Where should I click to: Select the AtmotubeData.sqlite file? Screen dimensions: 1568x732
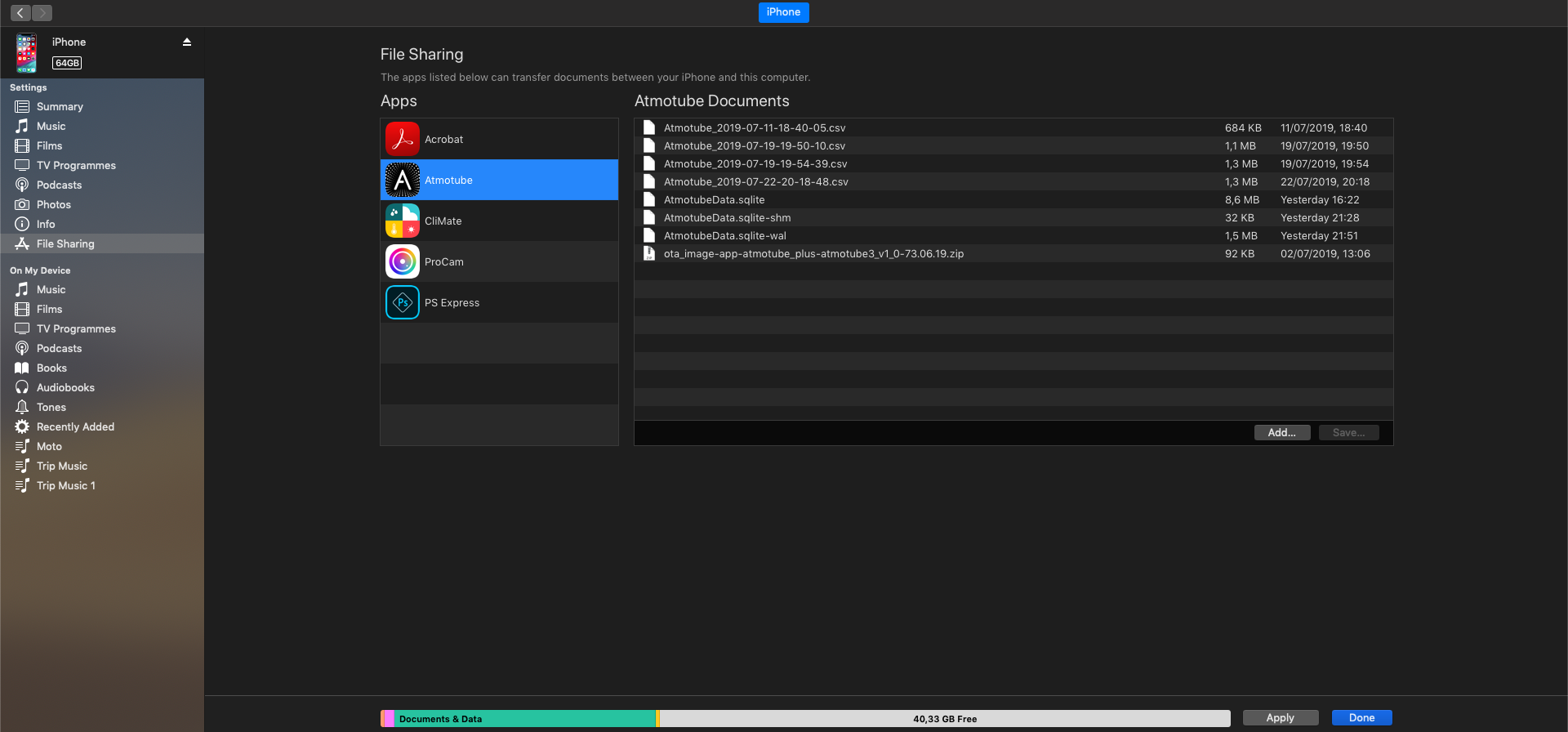[x=715, y=199]
